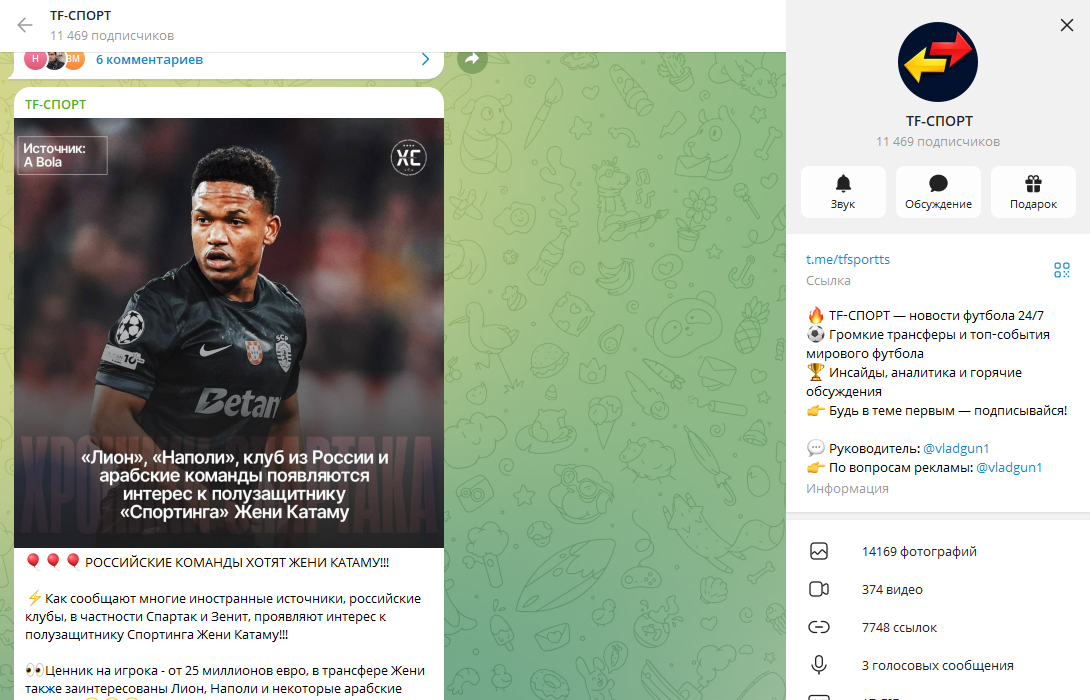Show the channel QR code
Image resolution: width=1090 pixels, height=700 pixels.
tap(1061, 270)
